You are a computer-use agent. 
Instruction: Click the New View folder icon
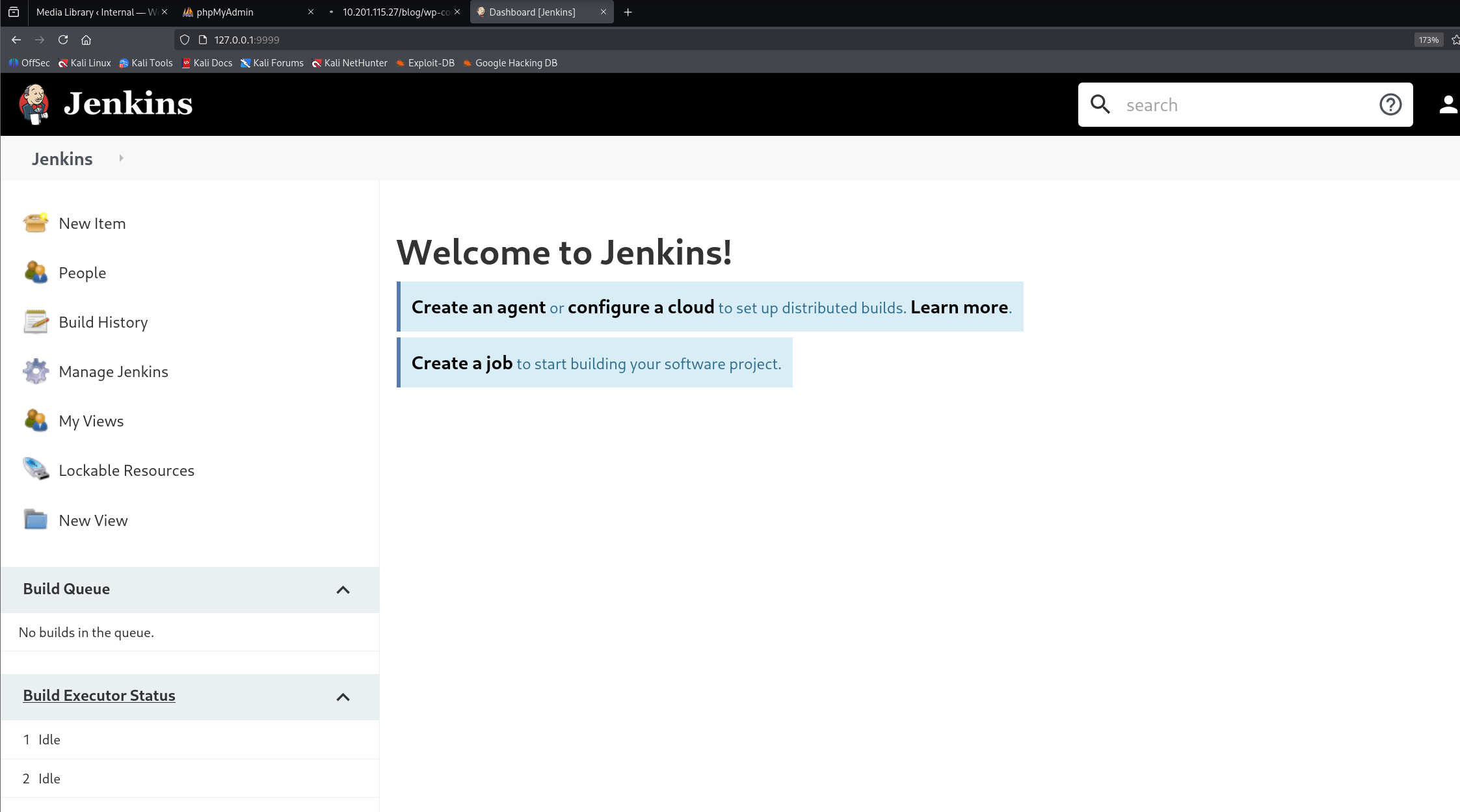36,519
